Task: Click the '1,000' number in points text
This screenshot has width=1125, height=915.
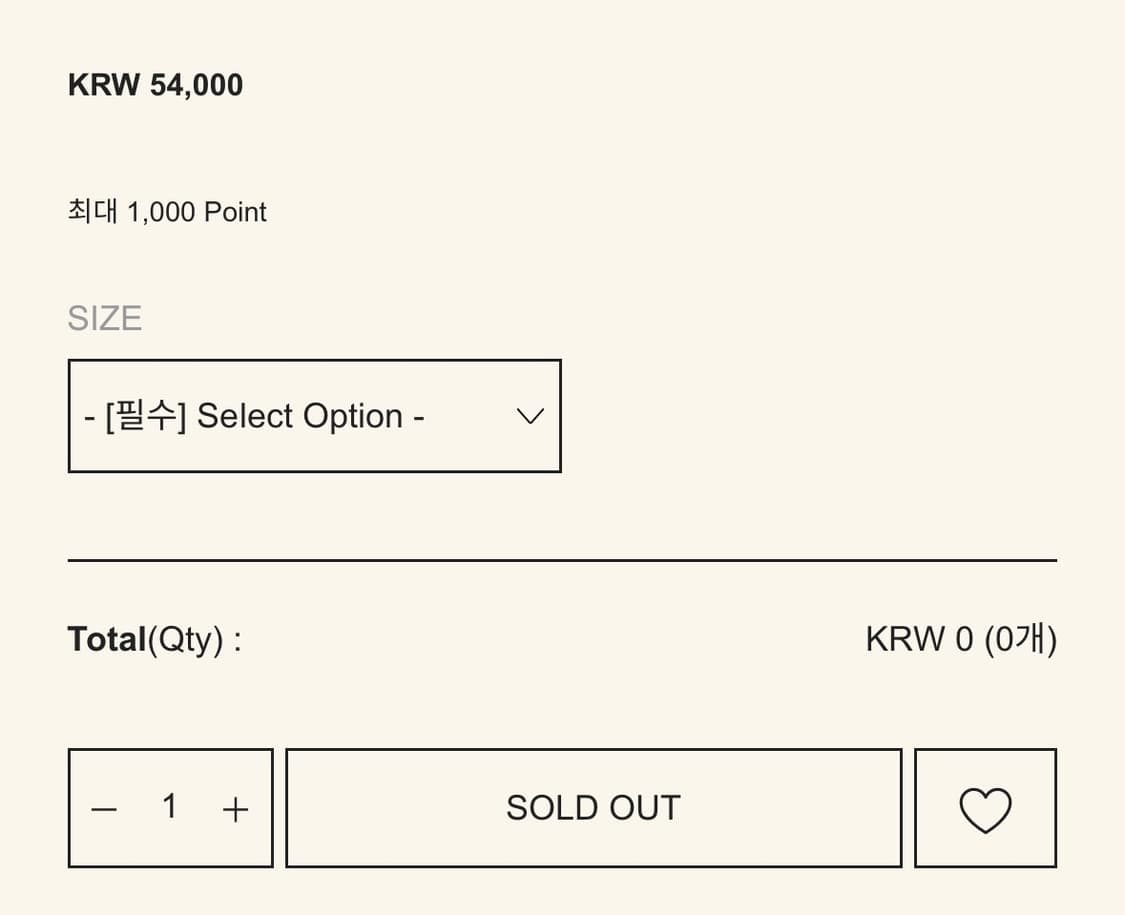Action: coord(161,212)
